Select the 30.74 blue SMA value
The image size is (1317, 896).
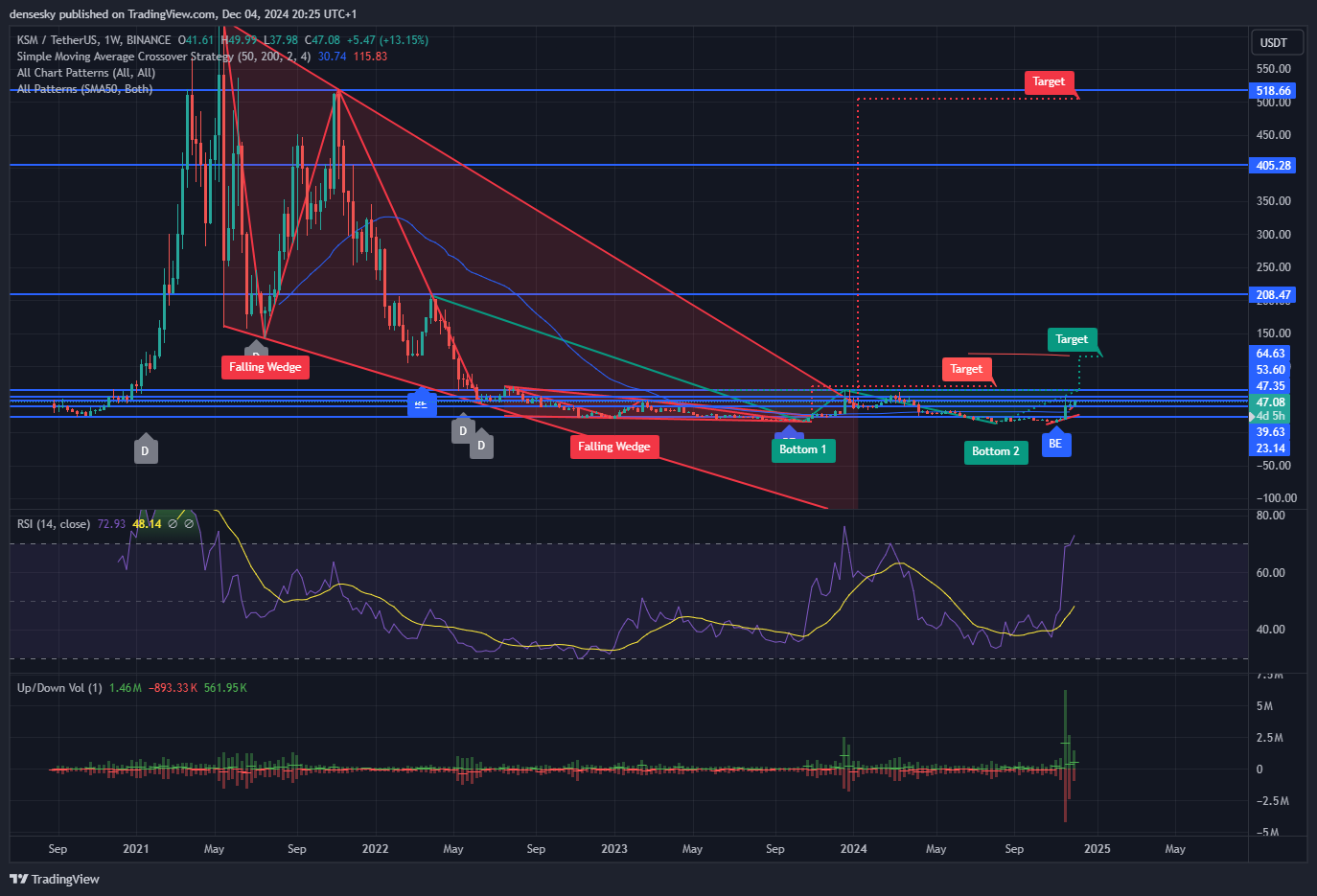pos(332,57)
